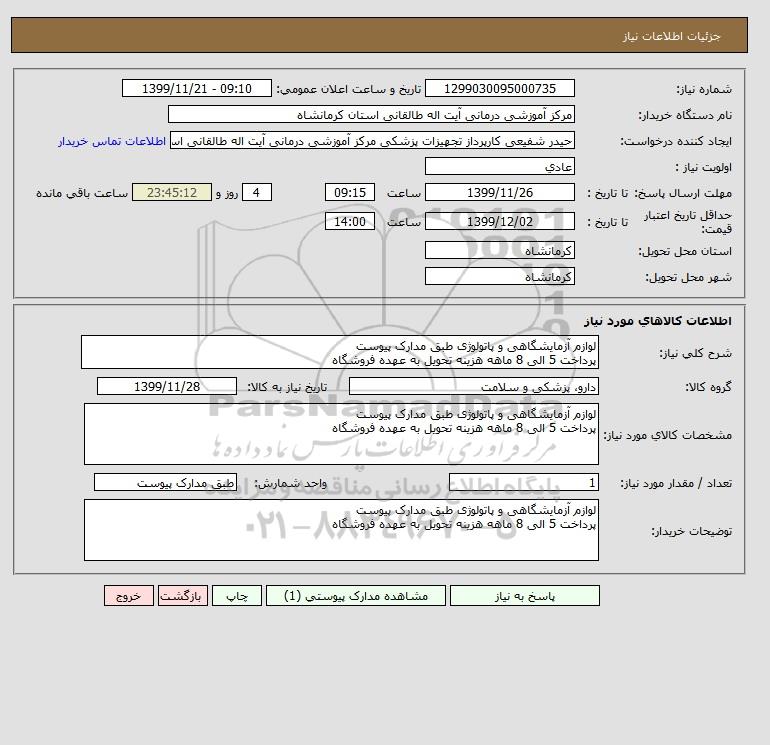The width and height of the screenshot is (770, 745).
Task: Click the ساعت باقی مانده label
Action: [82, 193]
